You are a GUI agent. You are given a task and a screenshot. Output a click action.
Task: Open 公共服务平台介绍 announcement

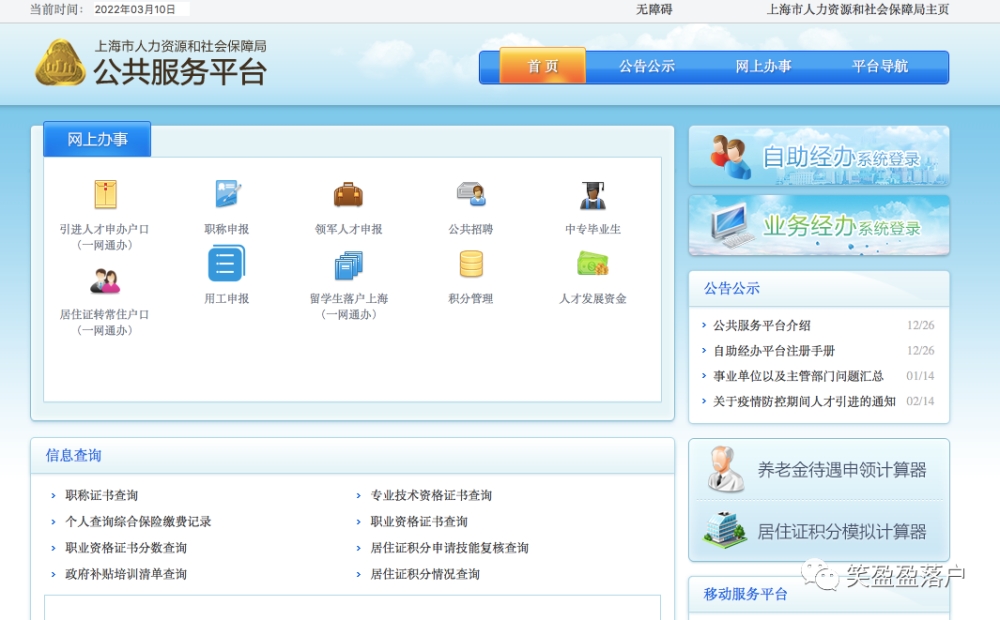tap(761, 325)
